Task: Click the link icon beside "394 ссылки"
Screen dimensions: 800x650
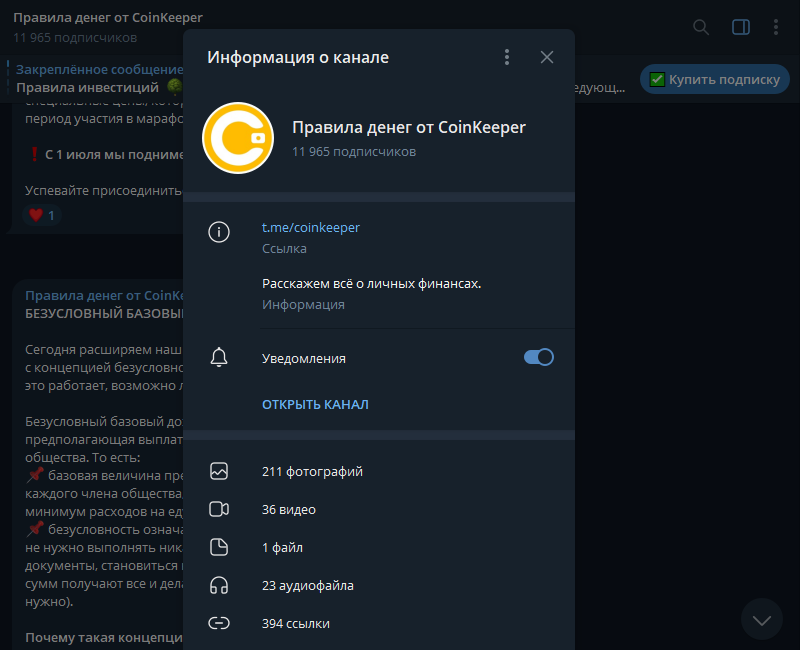Action: click(219, 623)
